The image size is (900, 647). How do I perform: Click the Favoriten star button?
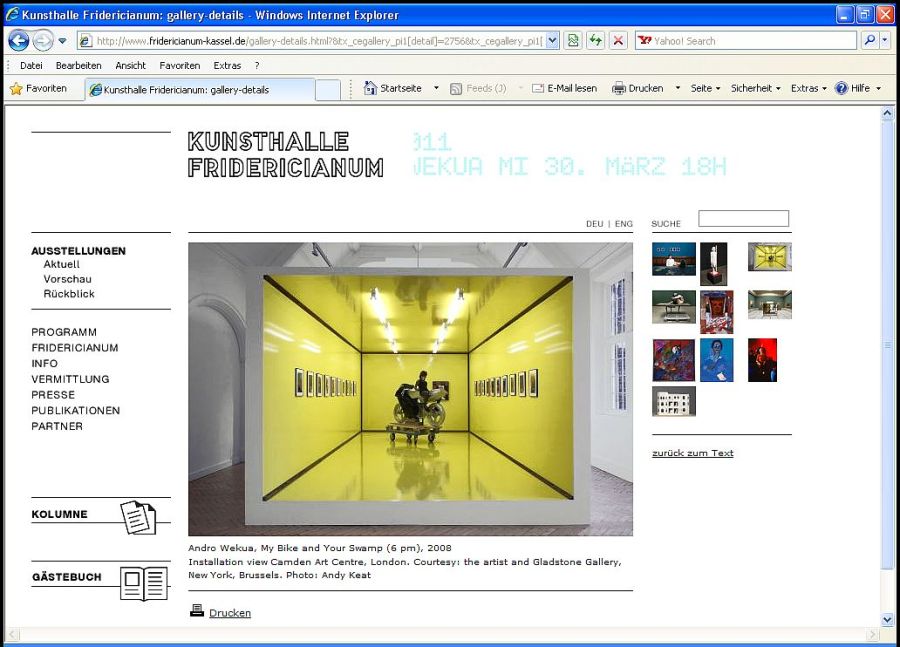pyautogui.click(x=38, y=88)
